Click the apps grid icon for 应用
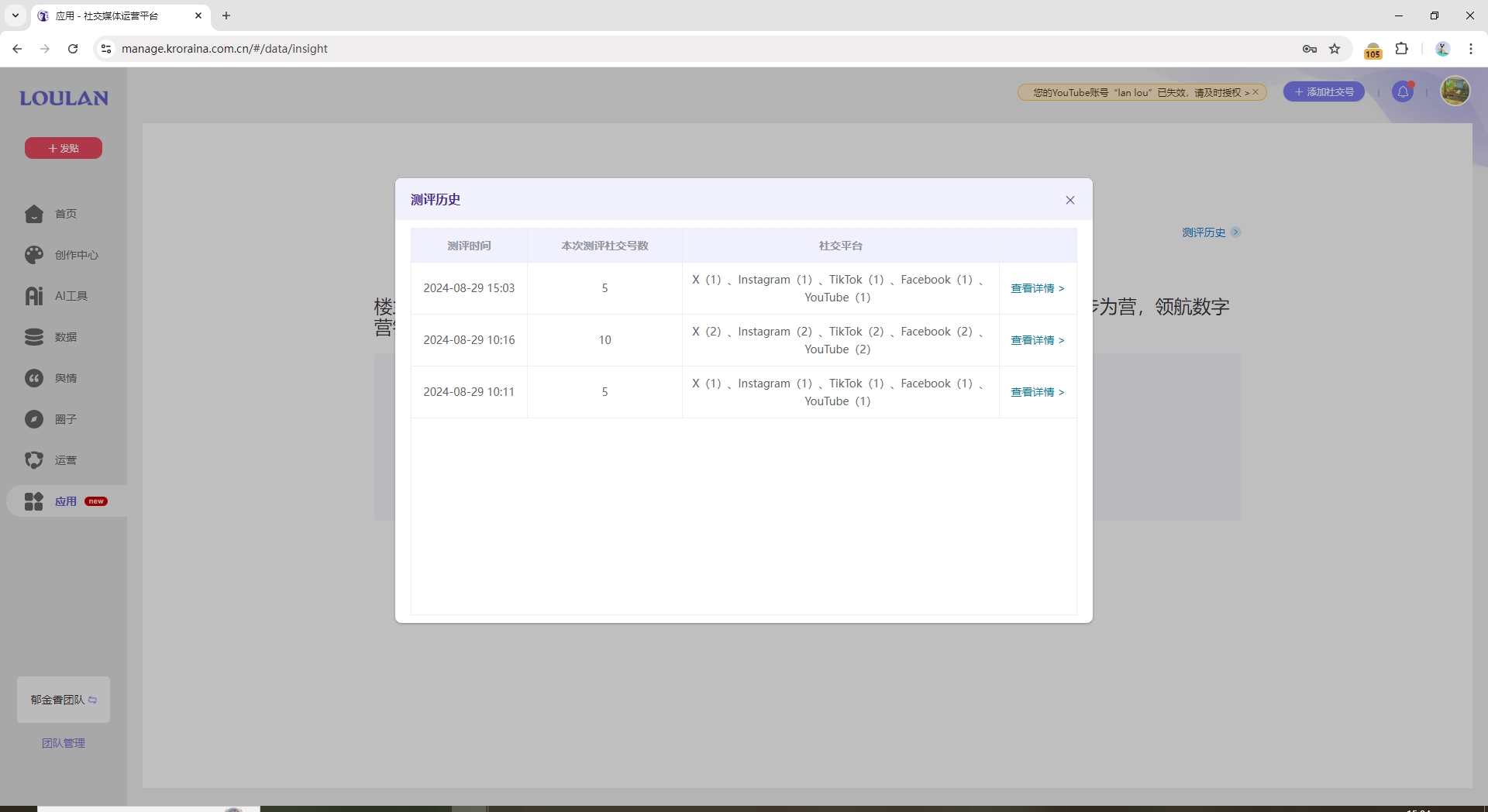This screenshot has height=812, width=1488. pos(34,501)
